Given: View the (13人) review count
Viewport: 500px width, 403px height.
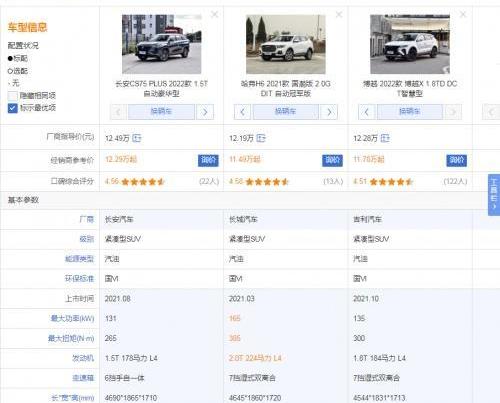Looking at the screenshot, I should point(333,181).
